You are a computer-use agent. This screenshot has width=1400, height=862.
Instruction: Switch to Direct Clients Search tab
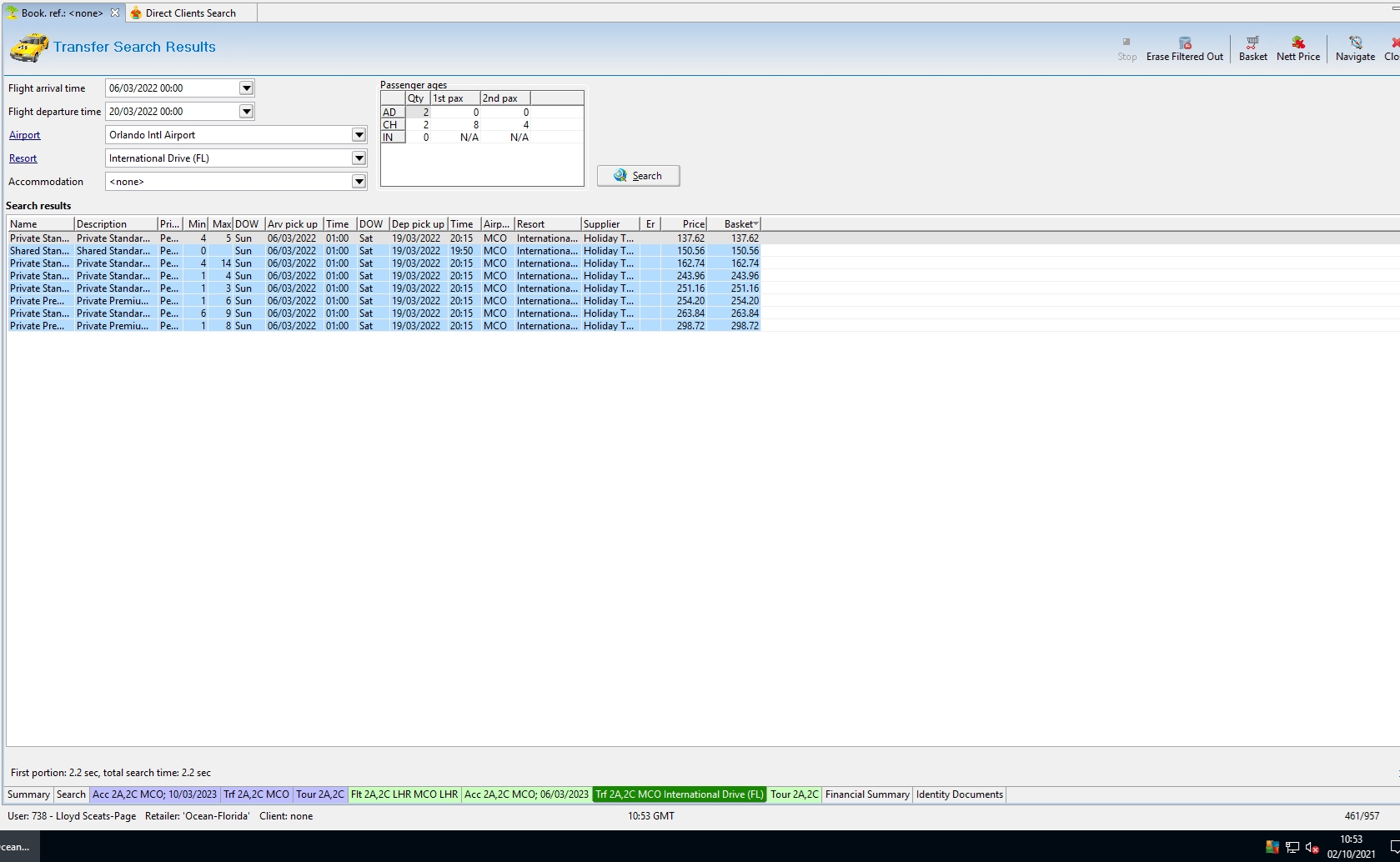[190, 13]
